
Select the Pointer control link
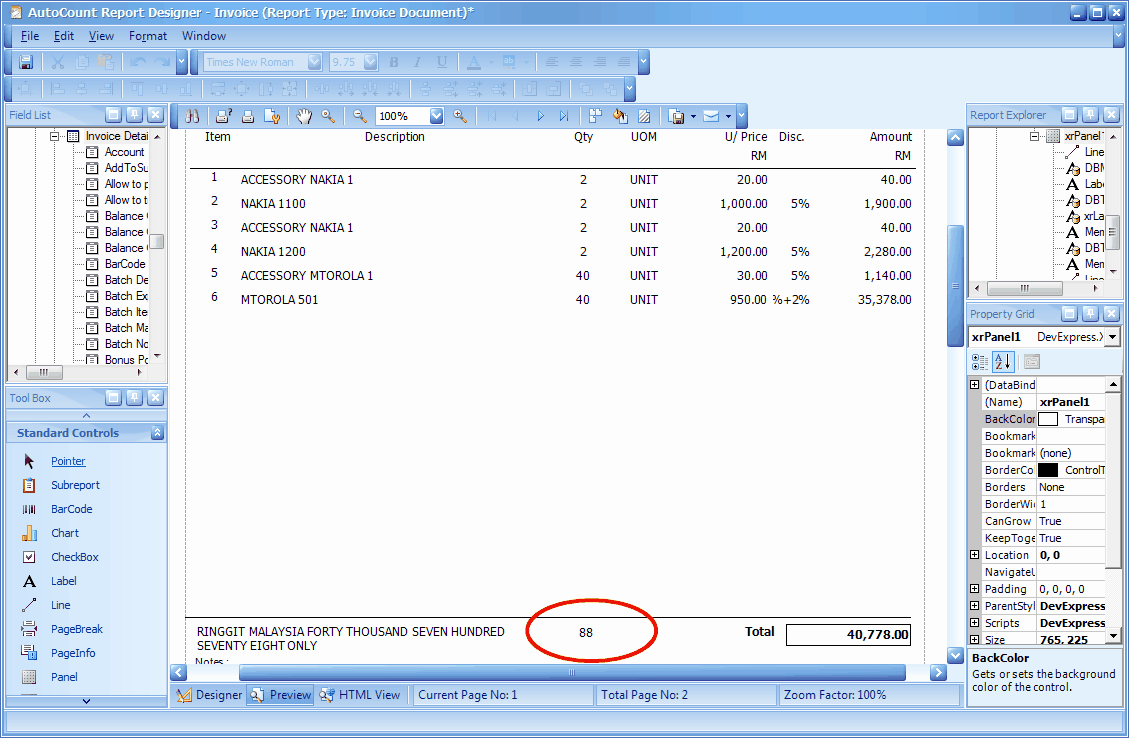coord(67,461)
